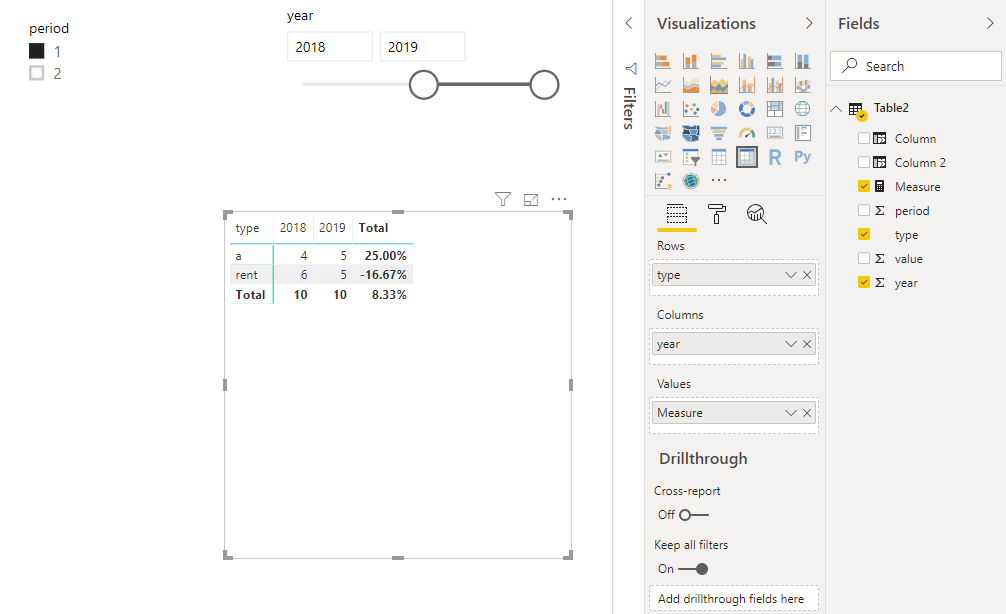This screenshot has width=1006, height=614.
Task: Select the Scatter chart visual
Action: point(691,109)
